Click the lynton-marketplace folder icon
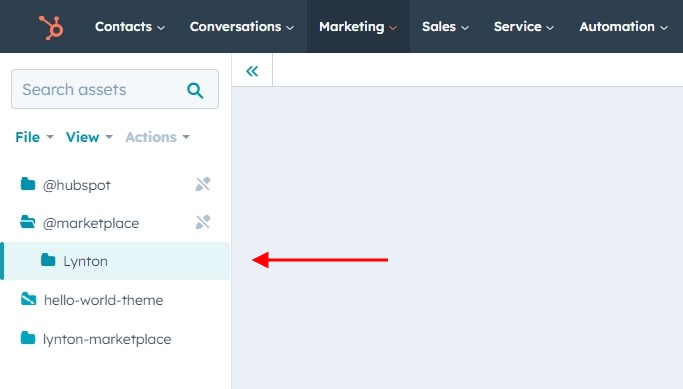683x389 pixels. pos(28,338)
